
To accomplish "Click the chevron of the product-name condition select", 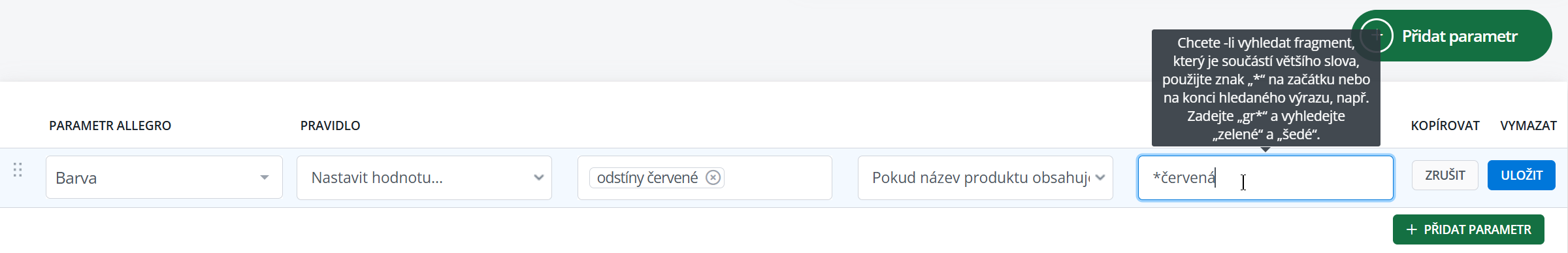I will 1100,177.
